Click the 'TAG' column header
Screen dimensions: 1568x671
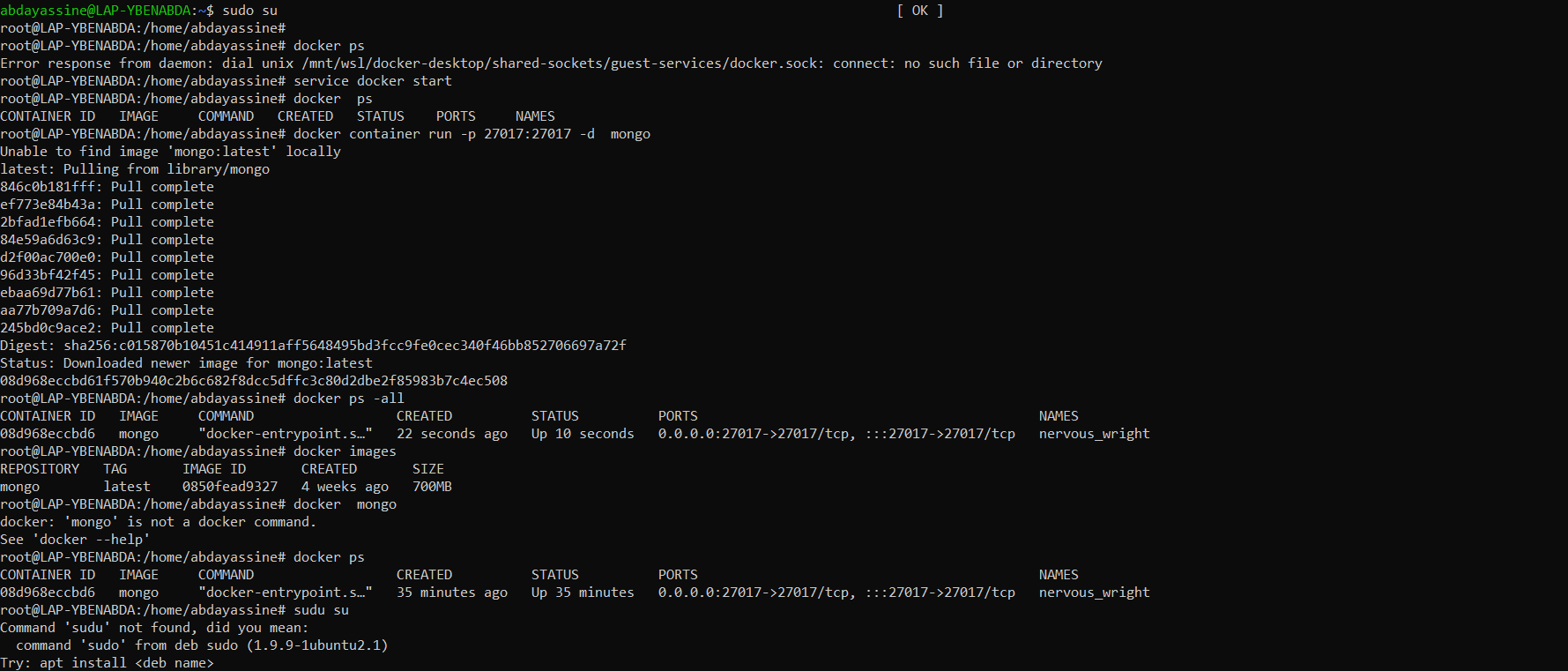pos(115,469)
